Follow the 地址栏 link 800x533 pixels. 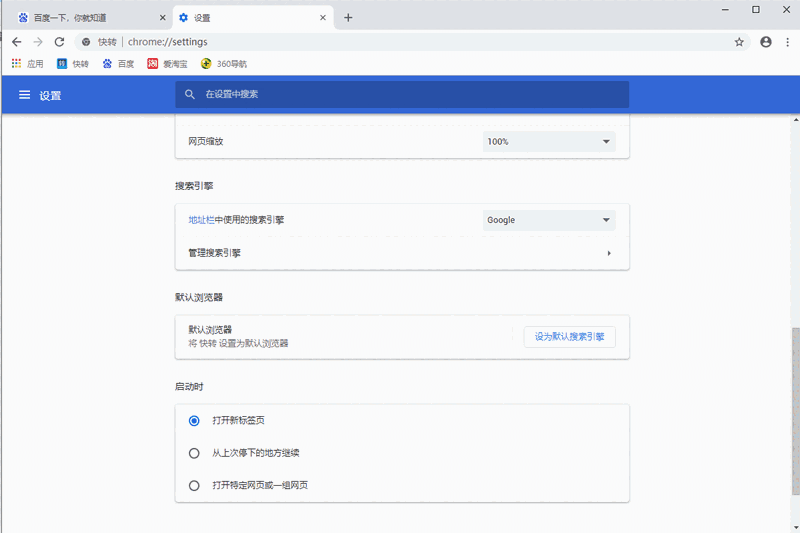pos(201,220)
